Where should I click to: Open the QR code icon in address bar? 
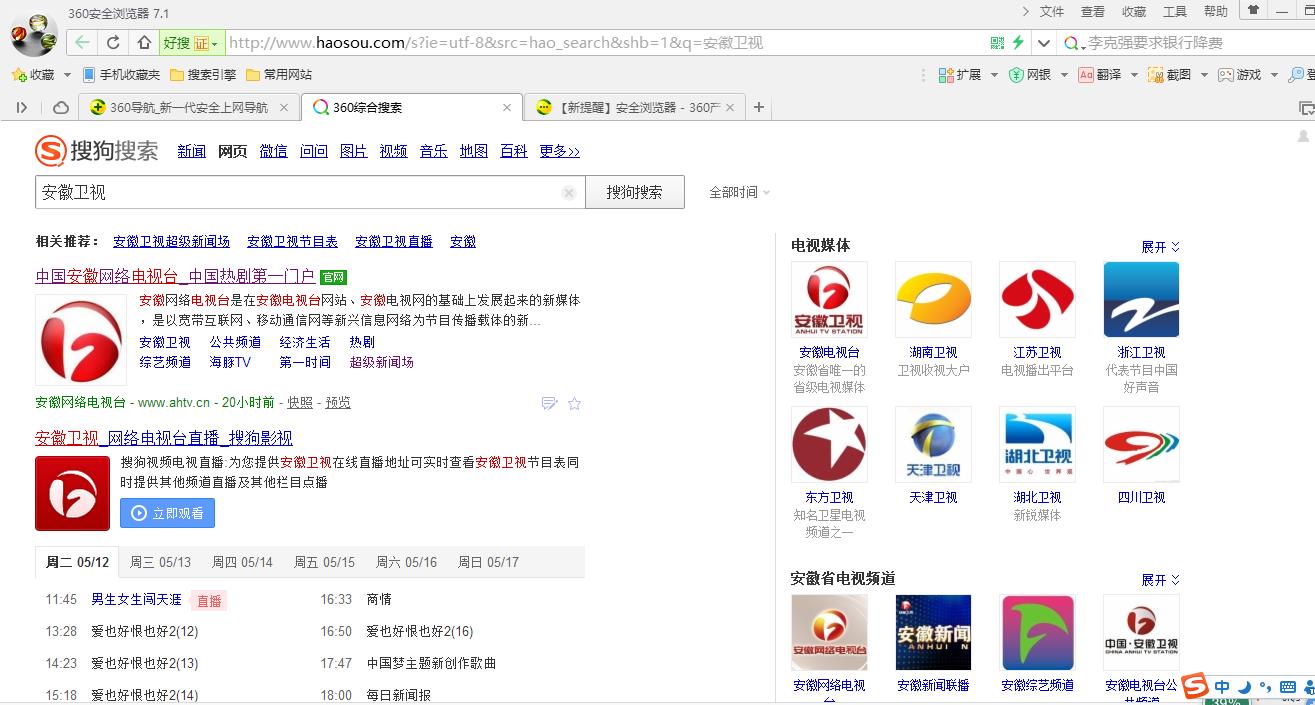[997, 43]
